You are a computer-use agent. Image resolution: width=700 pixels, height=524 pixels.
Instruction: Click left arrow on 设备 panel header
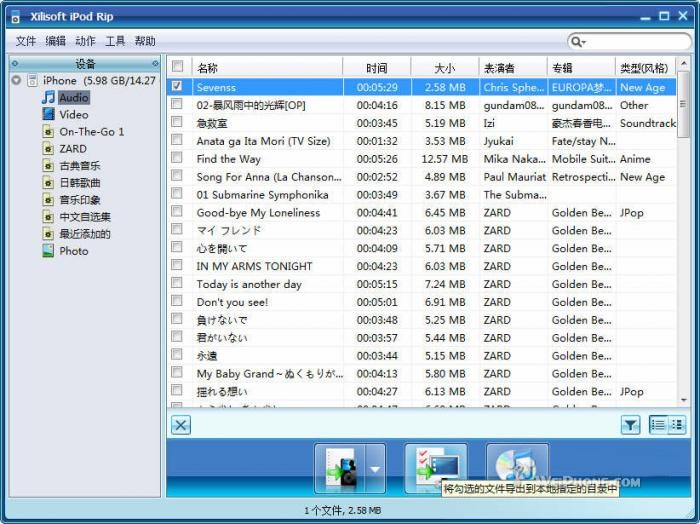[x=15, y=63]
